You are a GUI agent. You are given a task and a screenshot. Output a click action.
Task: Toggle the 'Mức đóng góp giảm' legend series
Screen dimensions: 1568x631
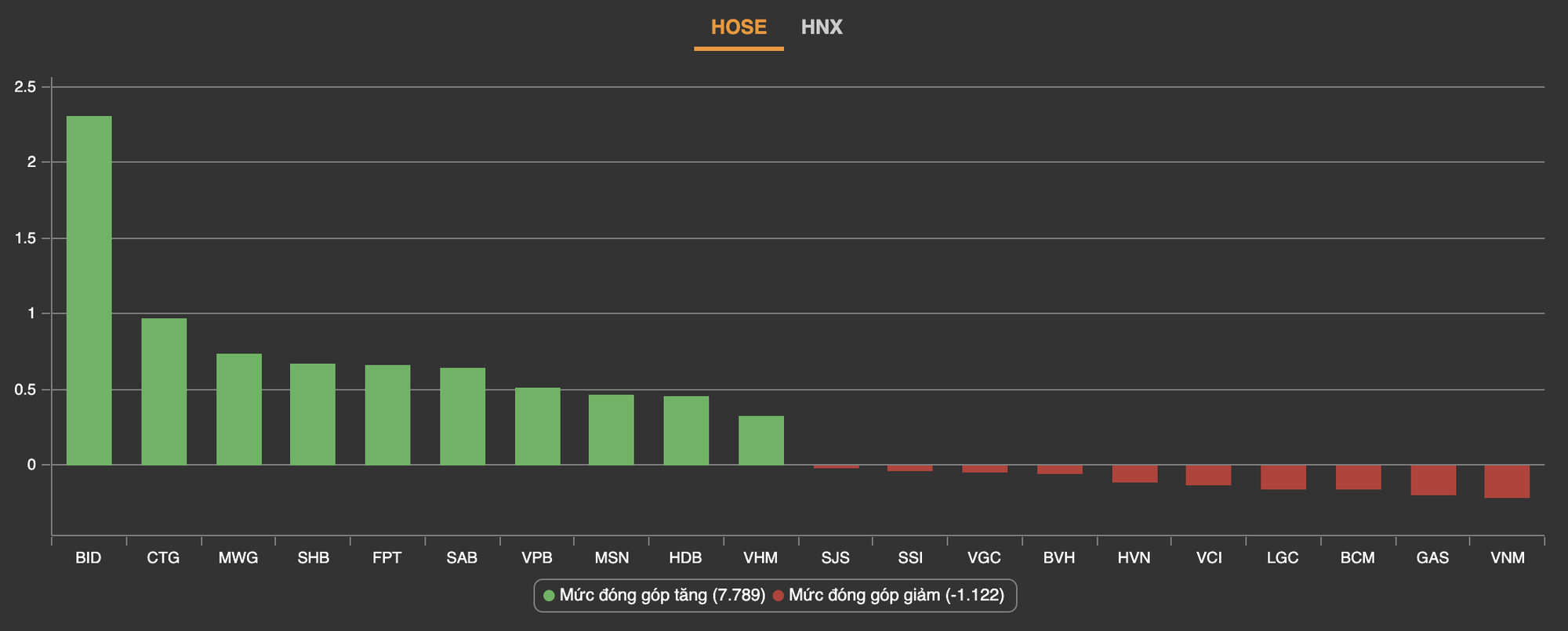click(x=888, y=595)
